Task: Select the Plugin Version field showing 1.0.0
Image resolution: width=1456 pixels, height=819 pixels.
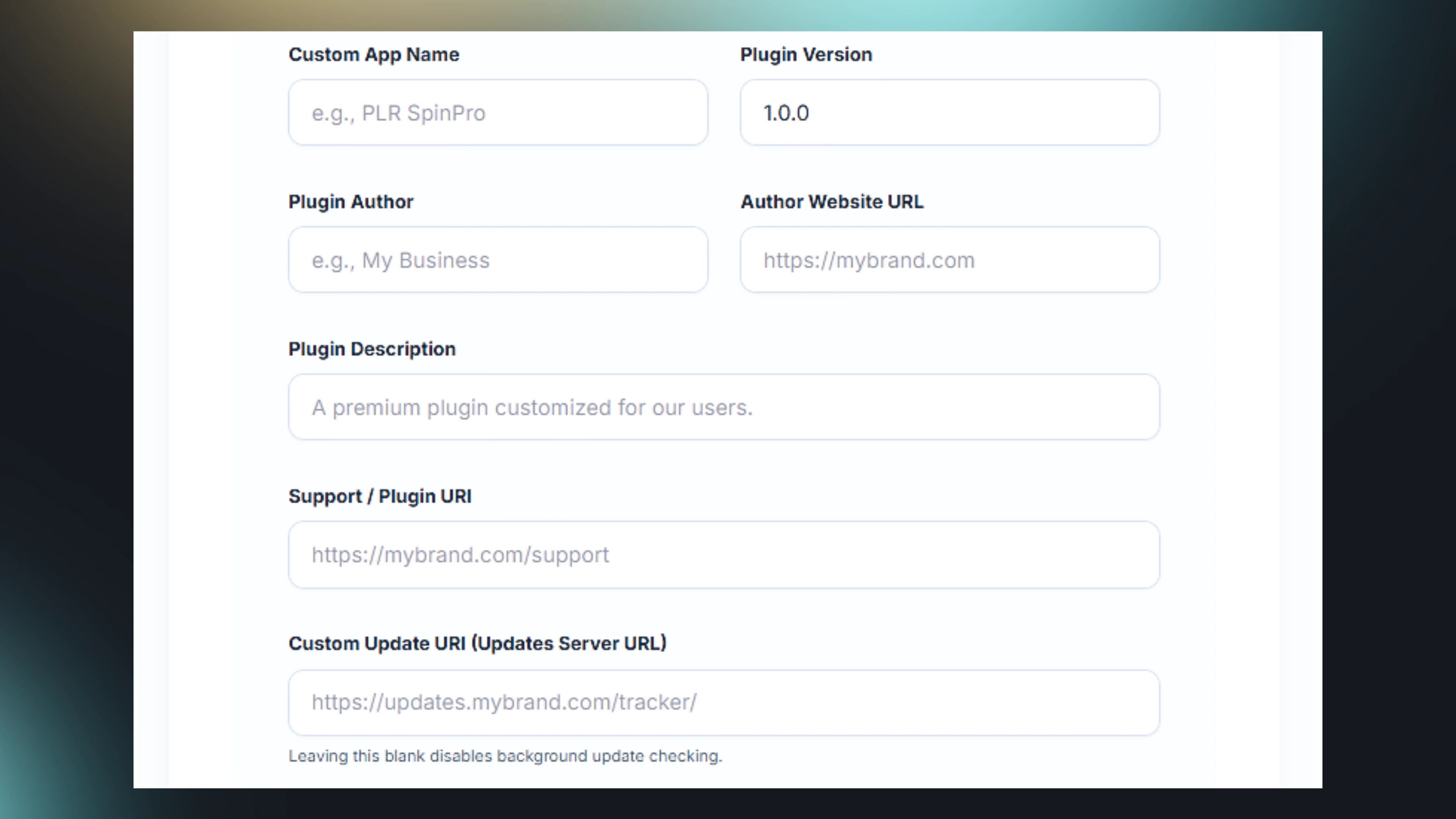Action: click(950, 113)
